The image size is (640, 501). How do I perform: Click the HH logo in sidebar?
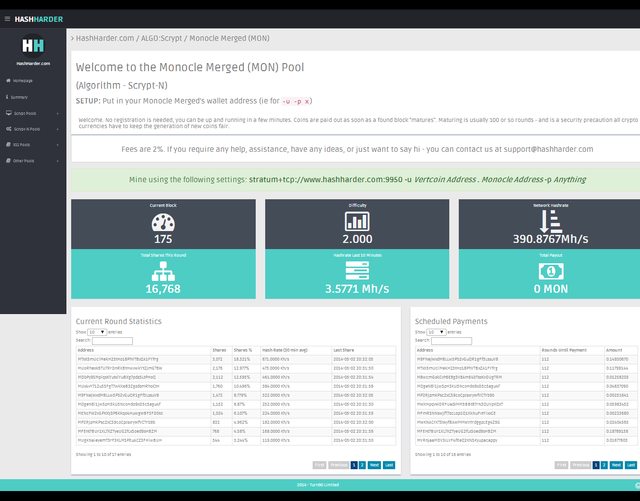click(x=33, y=45)
